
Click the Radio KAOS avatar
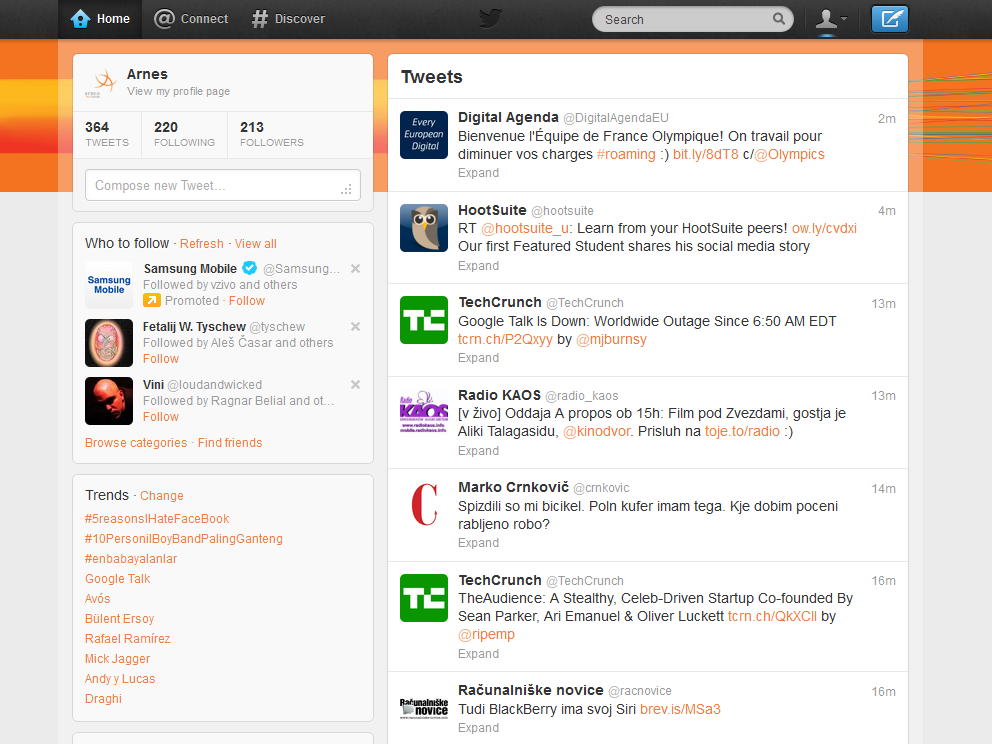click(x=424, y=412)
